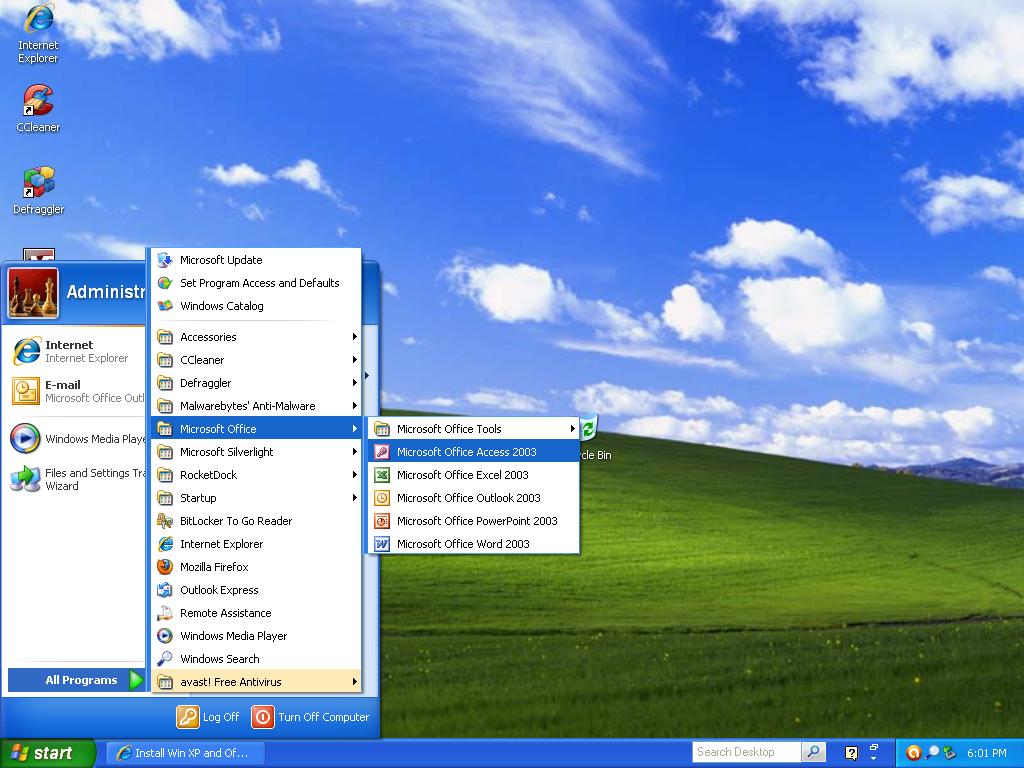Click Microsoft Silverlight folder label
Viewport: 1024px width, 768px height.
click(227, 452)
